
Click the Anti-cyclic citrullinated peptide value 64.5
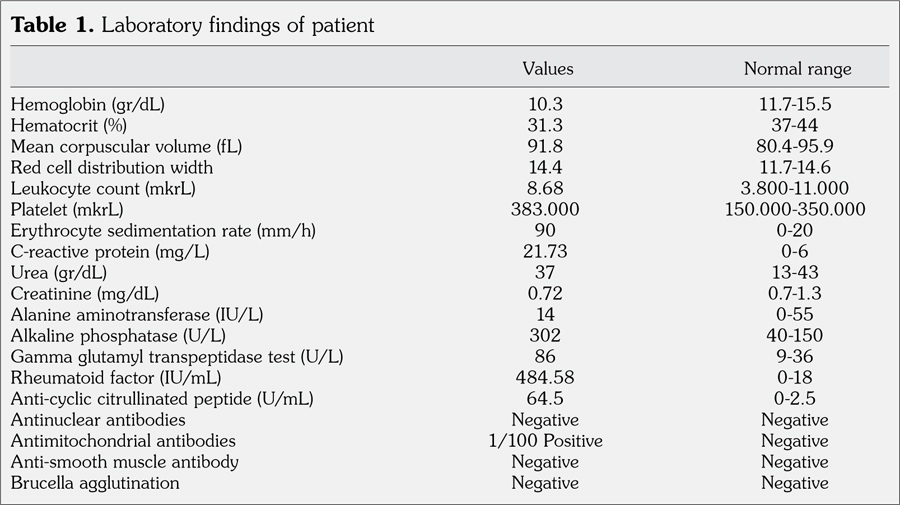545,398
